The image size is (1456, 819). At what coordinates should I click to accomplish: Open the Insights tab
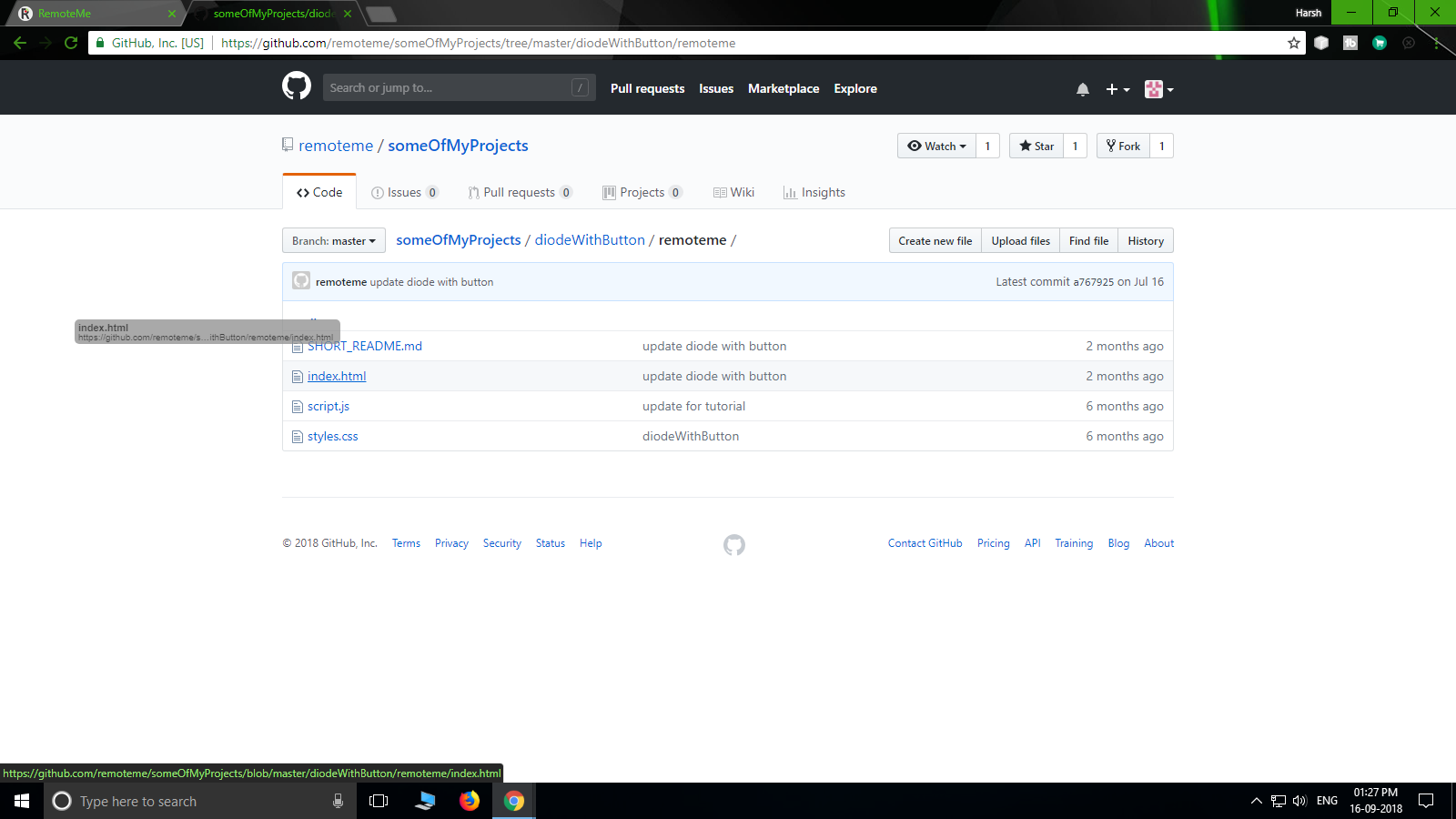[x=814, y=192]
